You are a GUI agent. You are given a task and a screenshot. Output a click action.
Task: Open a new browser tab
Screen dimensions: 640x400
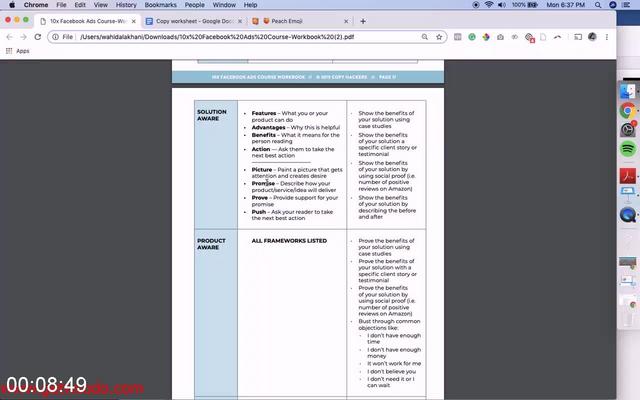tap(363, 21)
